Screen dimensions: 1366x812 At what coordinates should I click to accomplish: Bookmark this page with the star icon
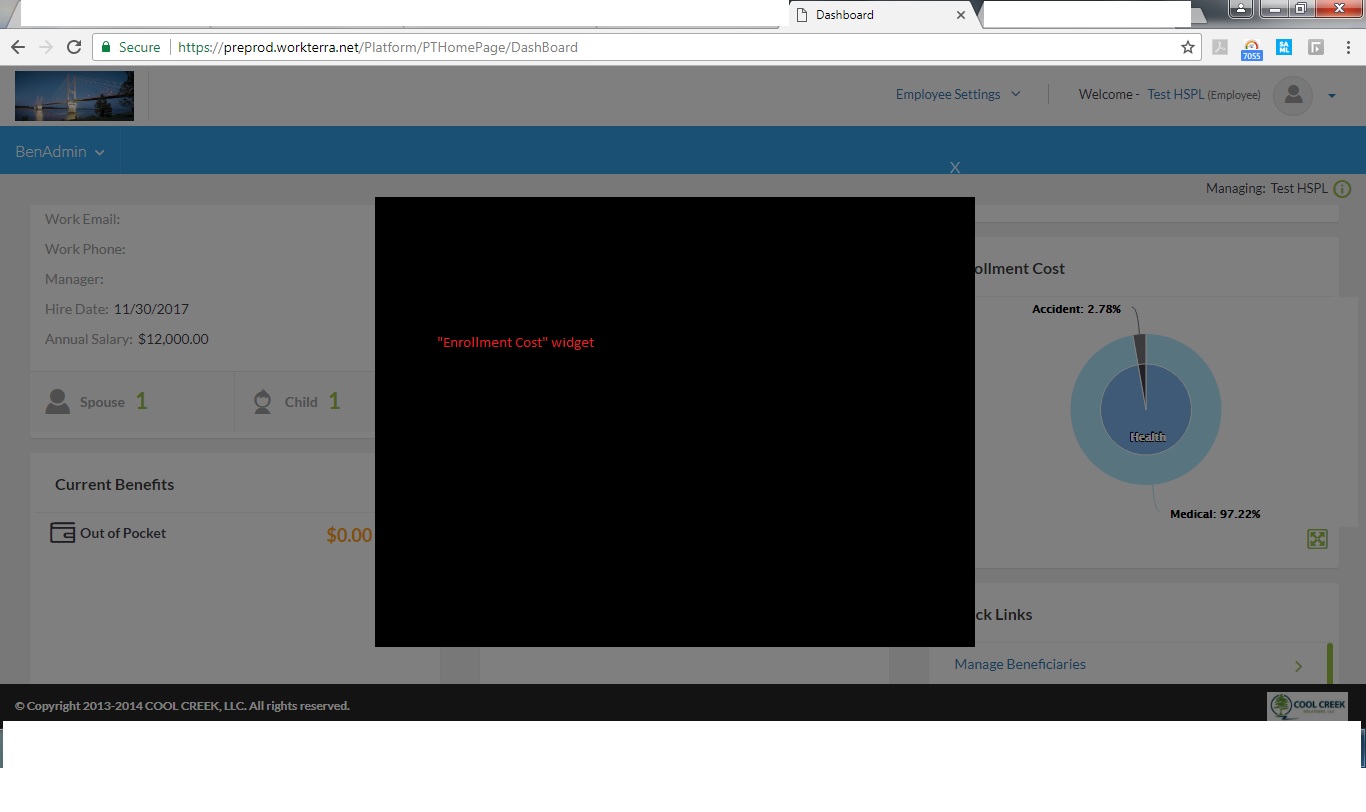pyautogui.click(x=1188, y=47)
